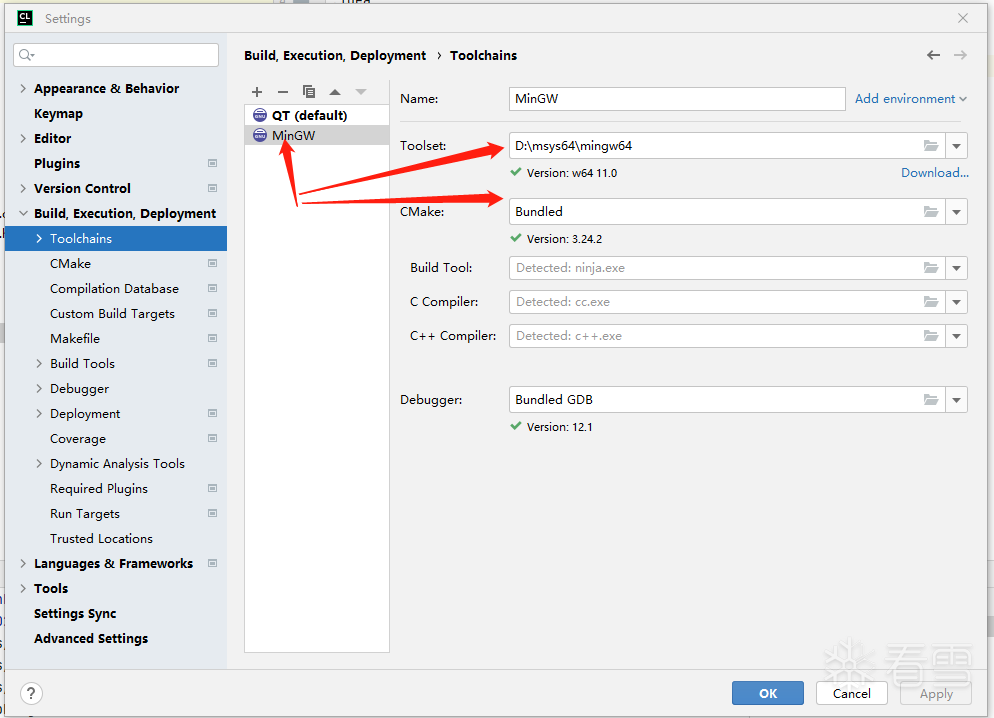Browse folder for the Toolset path
The height and width of the screenshot is (718, 994).
click(x=931, y=146)
